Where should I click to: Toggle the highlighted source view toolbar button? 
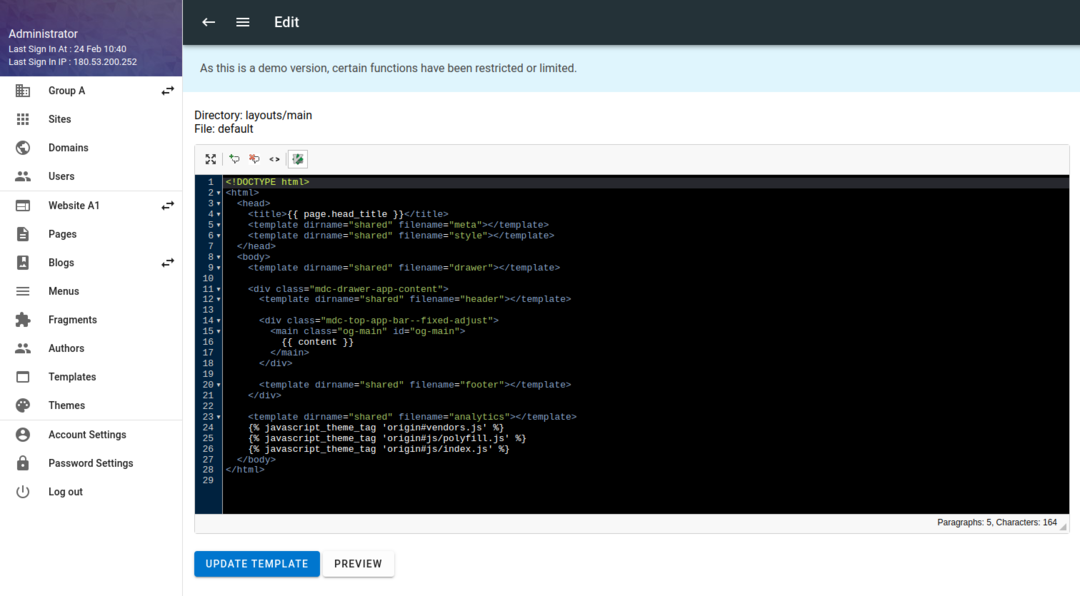tap(298, 159)
